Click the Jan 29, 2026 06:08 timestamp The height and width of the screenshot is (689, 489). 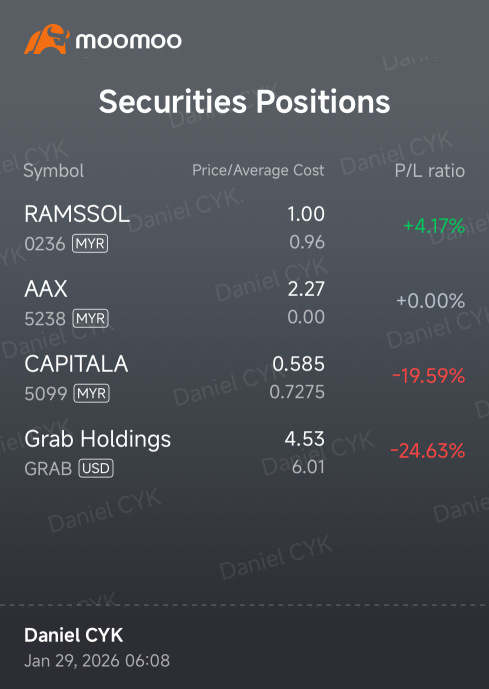pyautogui.click(x=97, y=661)
